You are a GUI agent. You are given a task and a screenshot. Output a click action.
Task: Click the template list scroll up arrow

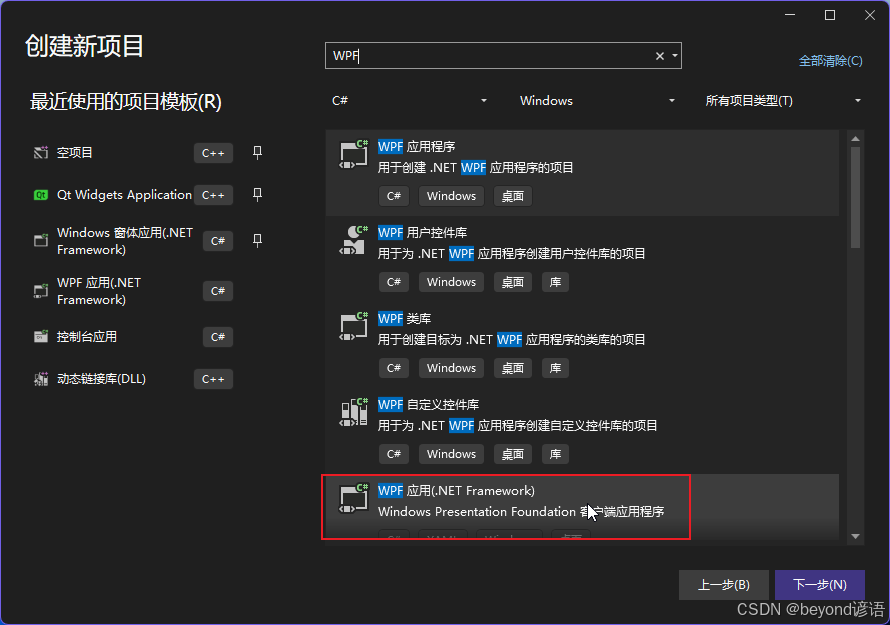(855, 139)
